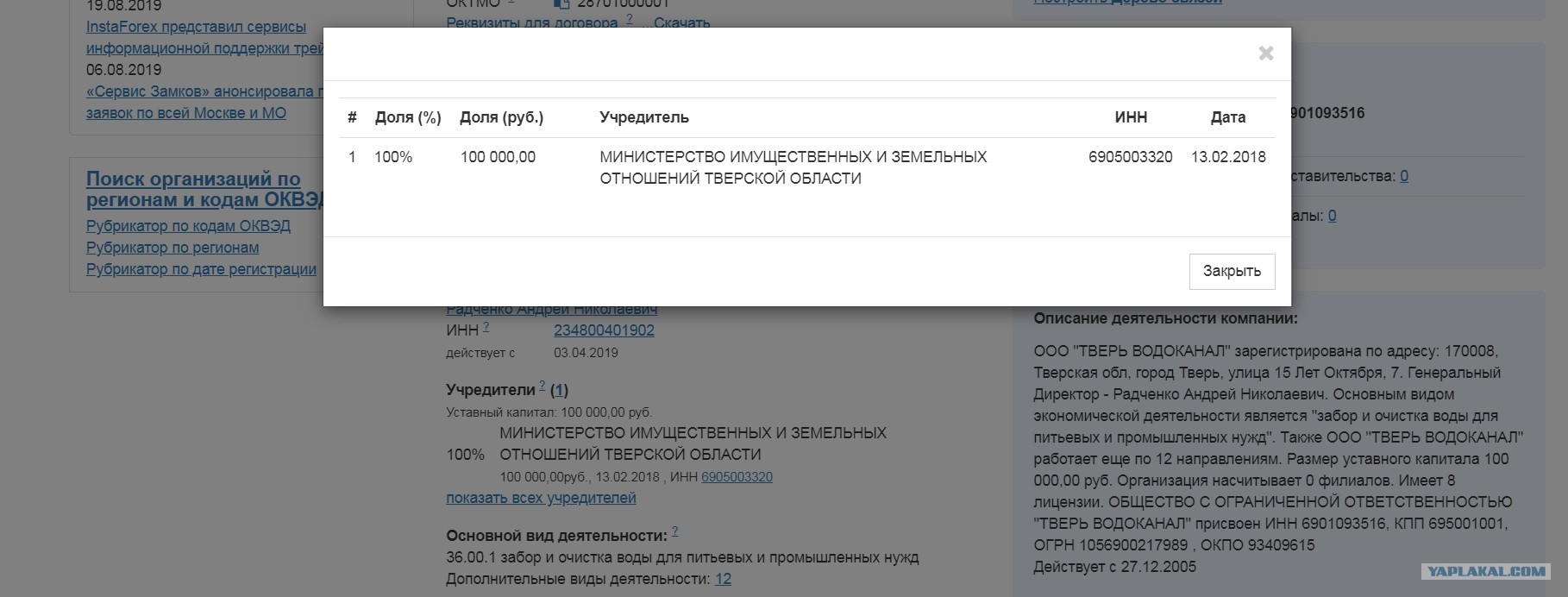Click the Закрыть button in the dialog

[x=1232, y=271]
